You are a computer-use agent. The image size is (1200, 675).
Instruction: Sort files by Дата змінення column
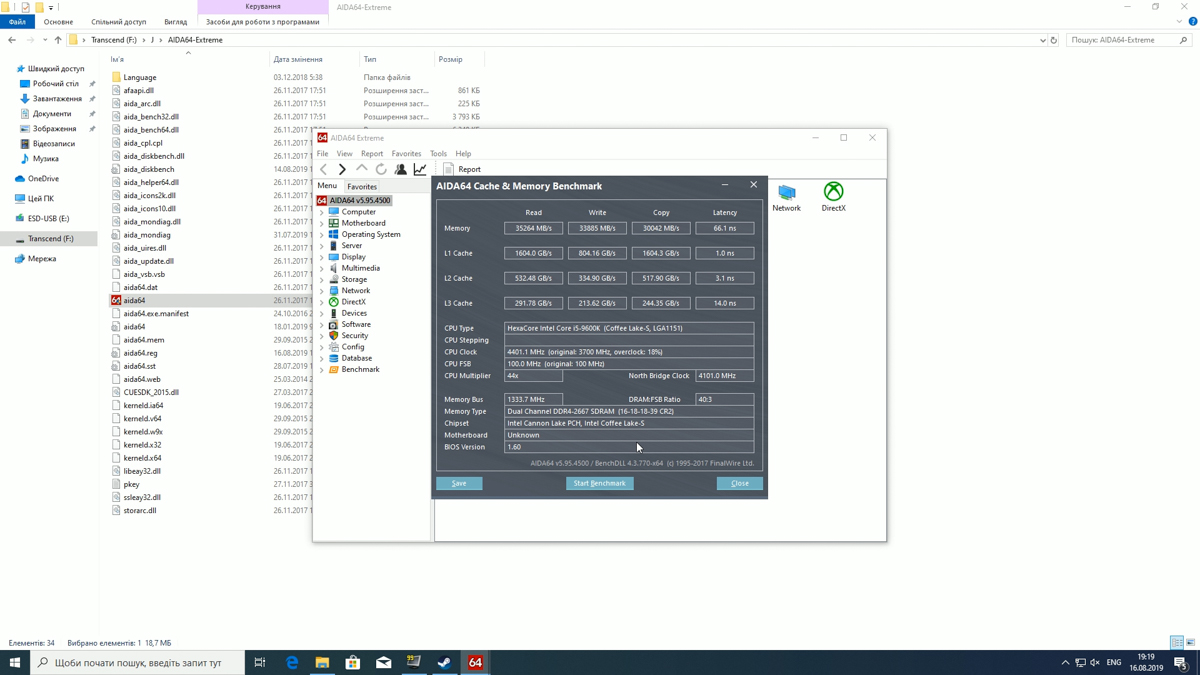298,59
